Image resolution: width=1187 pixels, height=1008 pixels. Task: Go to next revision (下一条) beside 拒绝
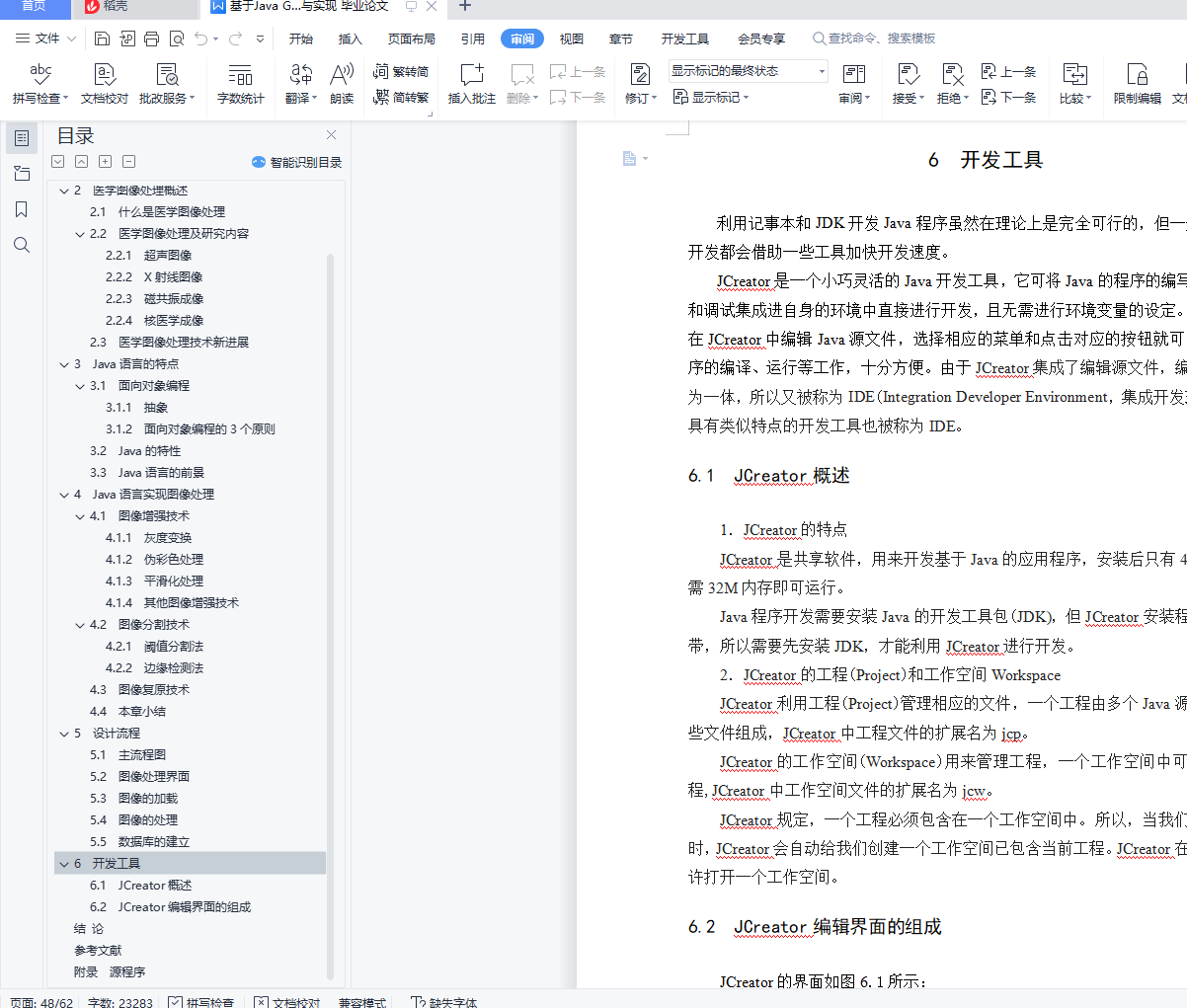pos(1009,97)
